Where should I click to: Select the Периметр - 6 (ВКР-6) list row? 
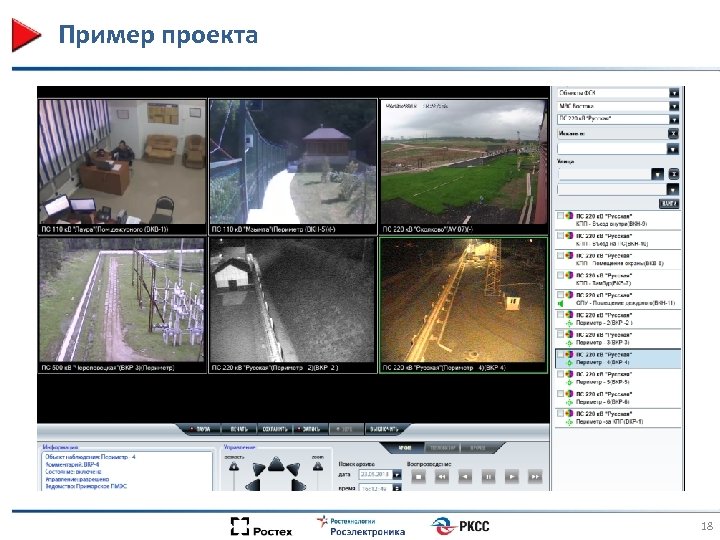pos(618,398)
